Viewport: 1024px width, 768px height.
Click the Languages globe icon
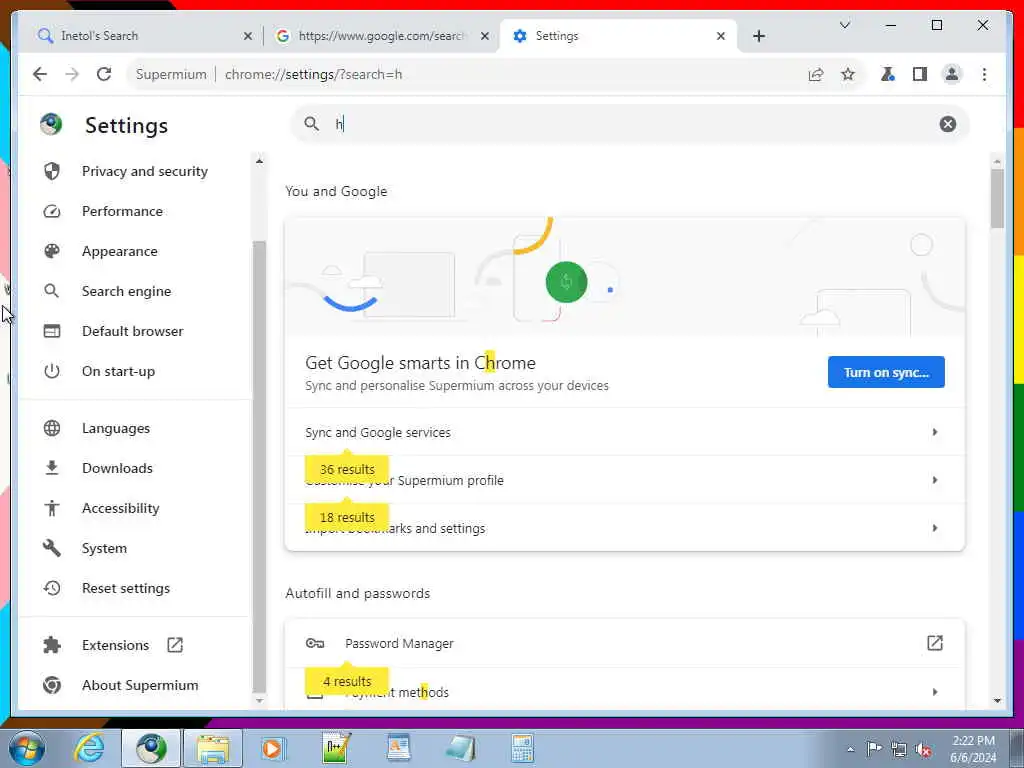click(52, 428)
